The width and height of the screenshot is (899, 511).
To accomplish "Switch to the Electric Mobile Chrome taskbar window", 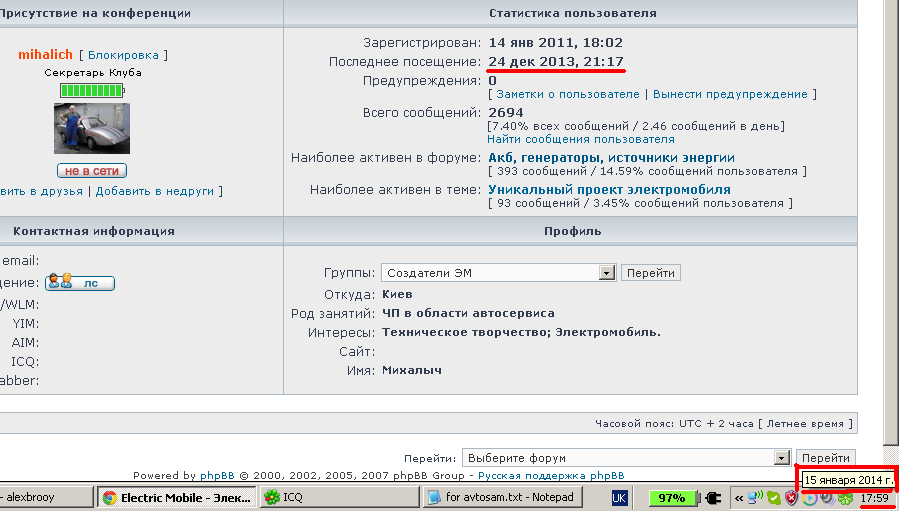I will click(x=176, y=497).
